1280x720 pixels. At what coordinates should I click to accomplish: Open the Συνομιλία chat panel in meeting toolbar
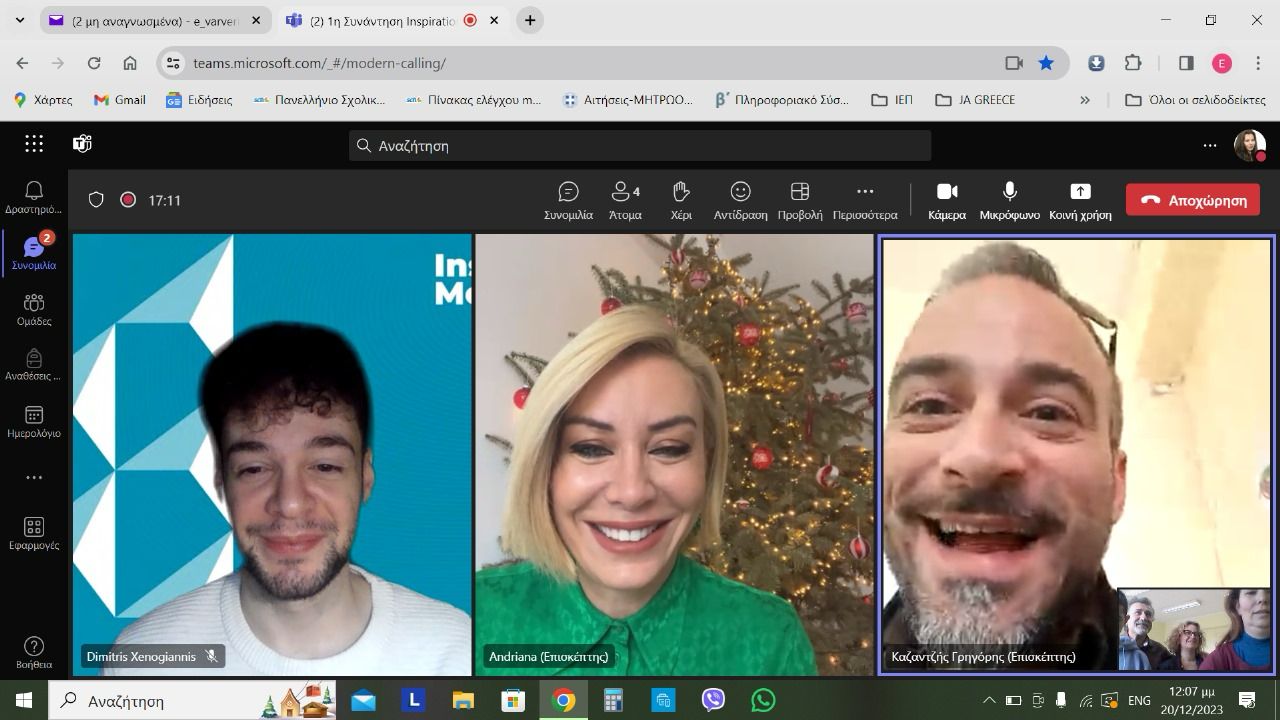568,200
